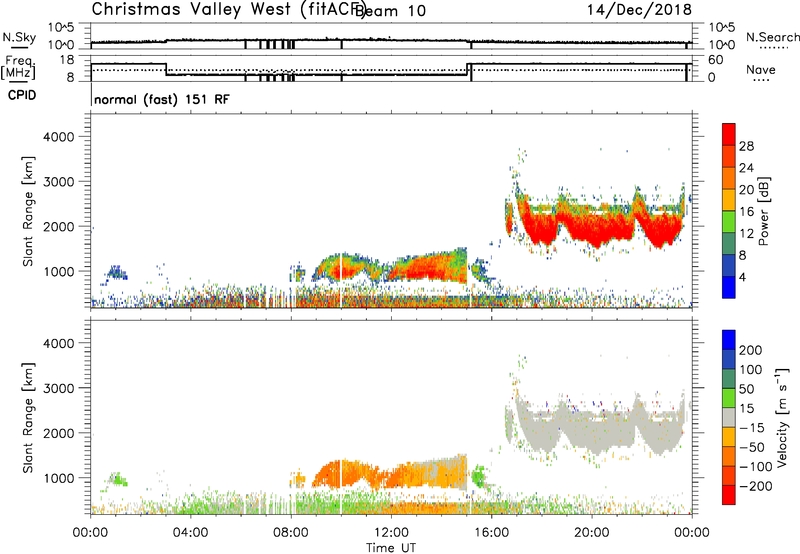800x554 pixels.
Task: Click the "Power [dB]" color bar title
Action: click(763, 211)
